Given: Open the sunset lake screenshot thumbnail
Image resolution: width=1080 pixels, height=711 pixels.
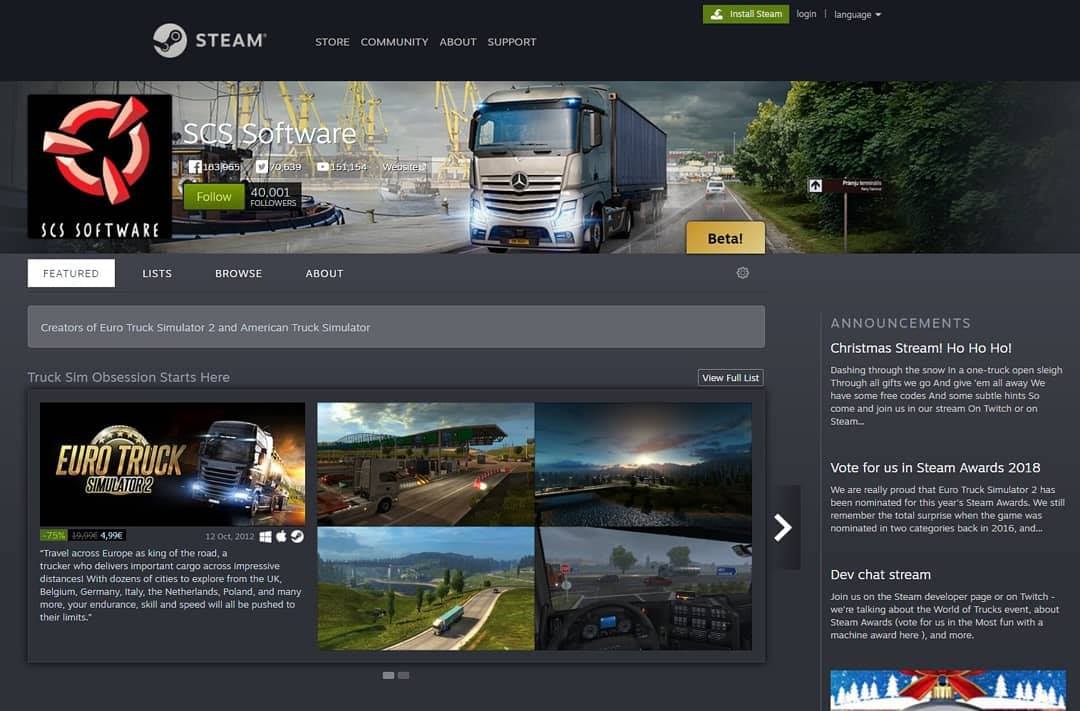Looking at the screenshot, I should (643, 464).
